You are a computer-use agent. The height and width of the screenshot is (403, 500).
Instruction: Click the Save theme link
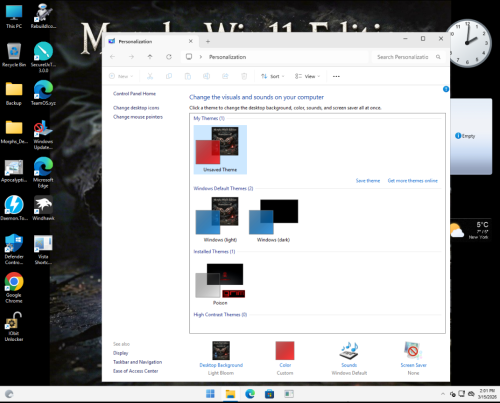(x=368, y=181)
